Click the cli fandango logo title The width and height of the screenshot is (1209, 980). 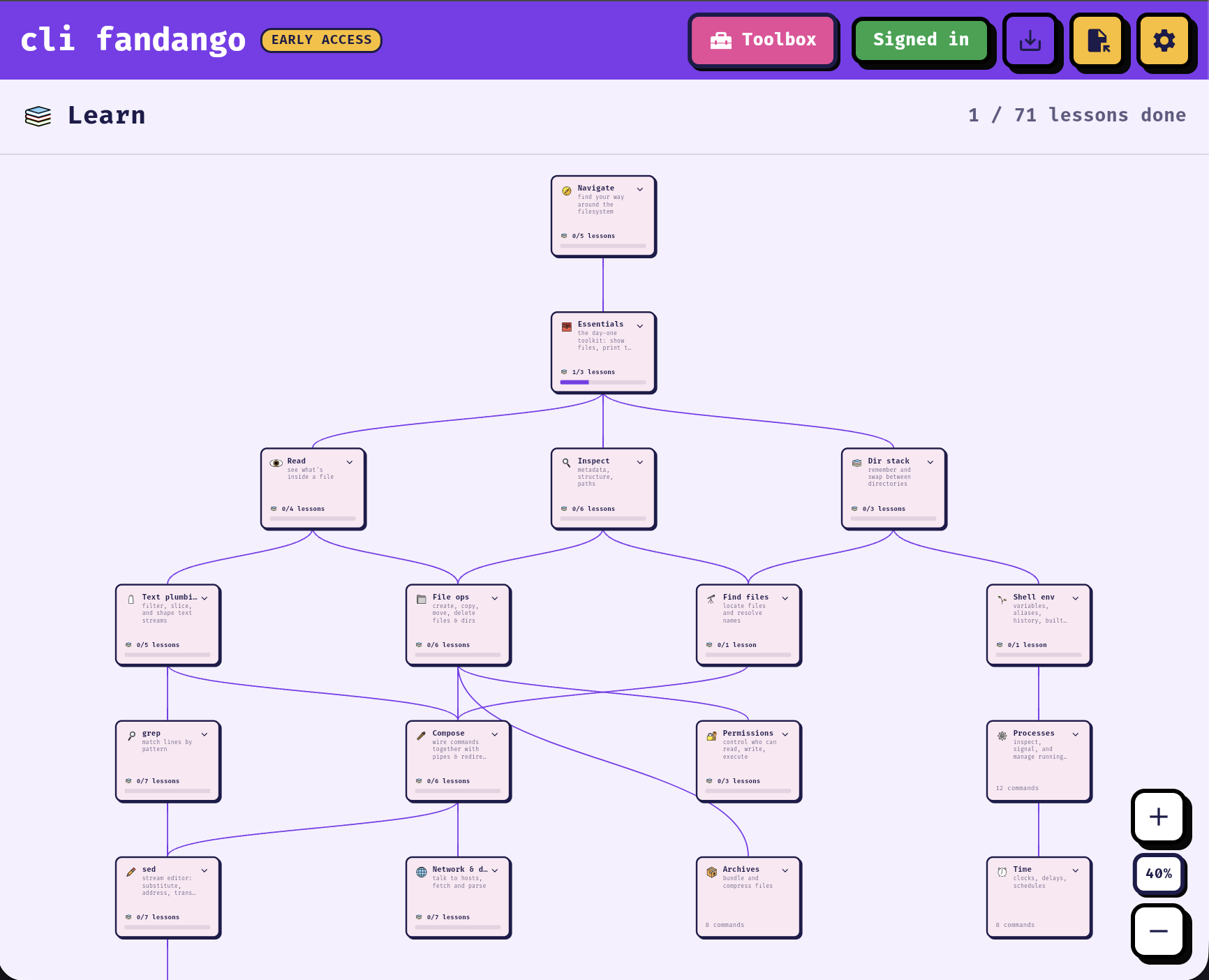coord(133,39)
